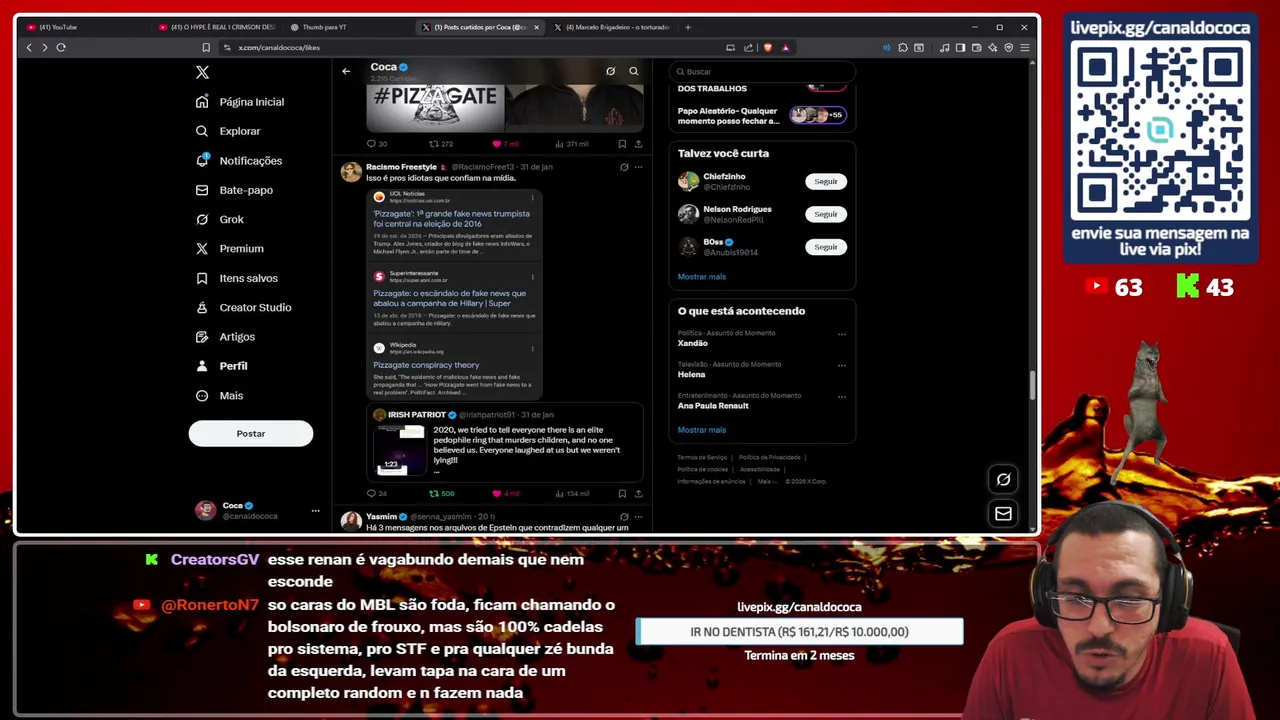Click the page vertical scrollbar thumb
Viewport: 1280px width, 720px height.
[1034, 385]
